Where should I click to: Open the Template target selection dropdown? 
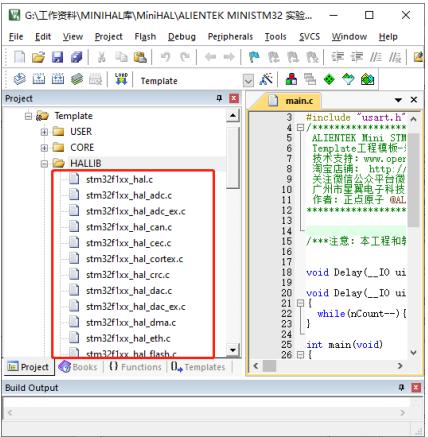point(248,80)
